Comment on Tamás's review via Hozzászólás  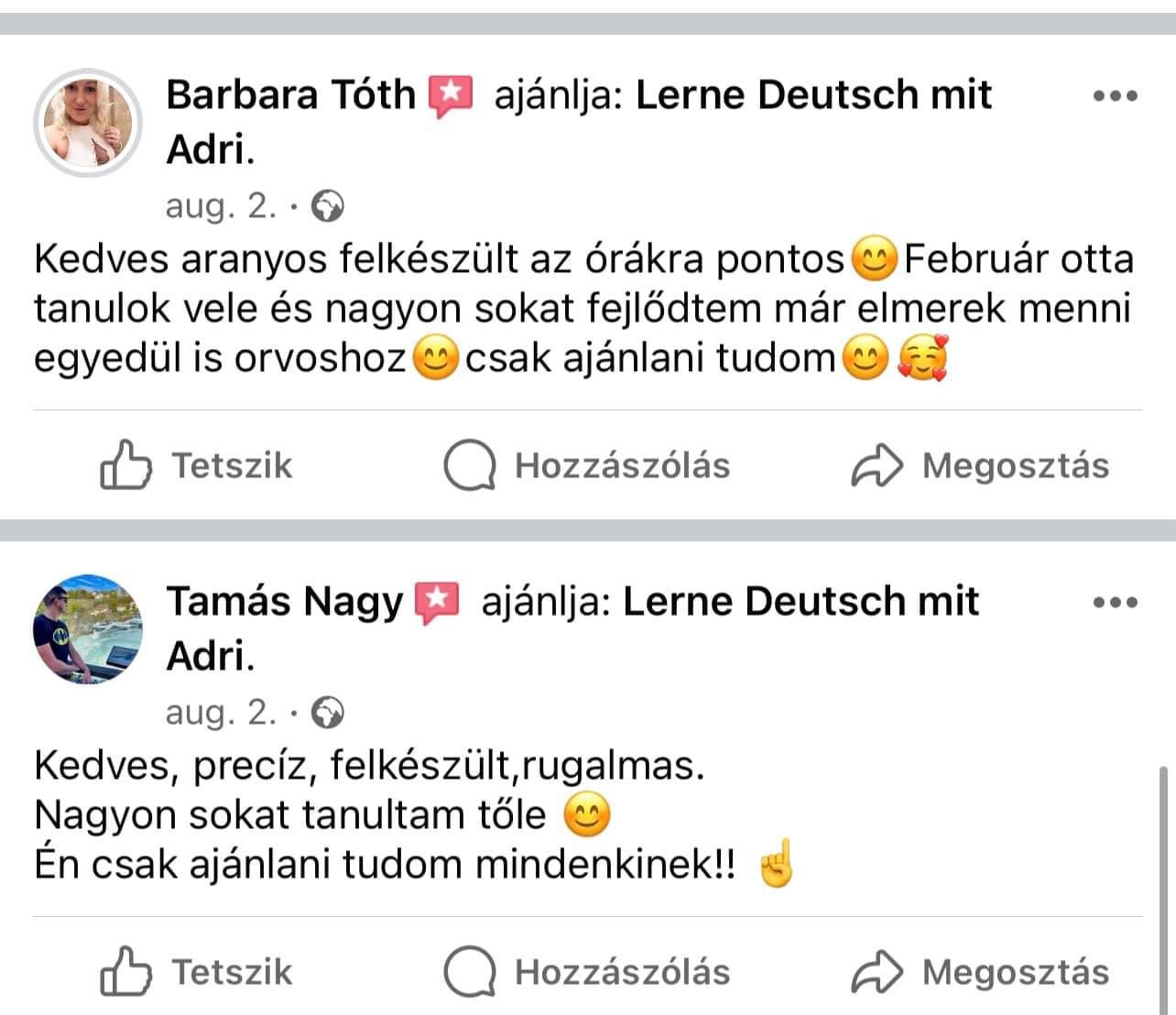587,972
